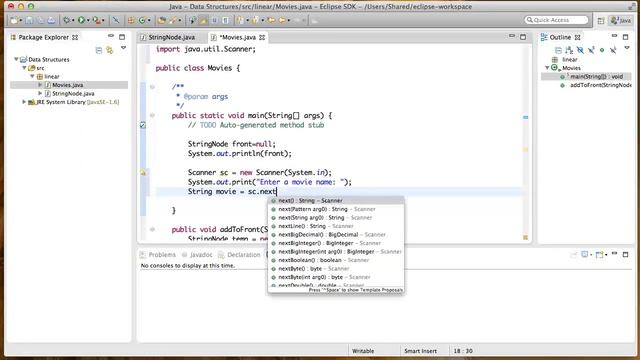Screen dimensions: 640x360
Task: Run the program with the green Run icon
Action: [x=81, y=20]
